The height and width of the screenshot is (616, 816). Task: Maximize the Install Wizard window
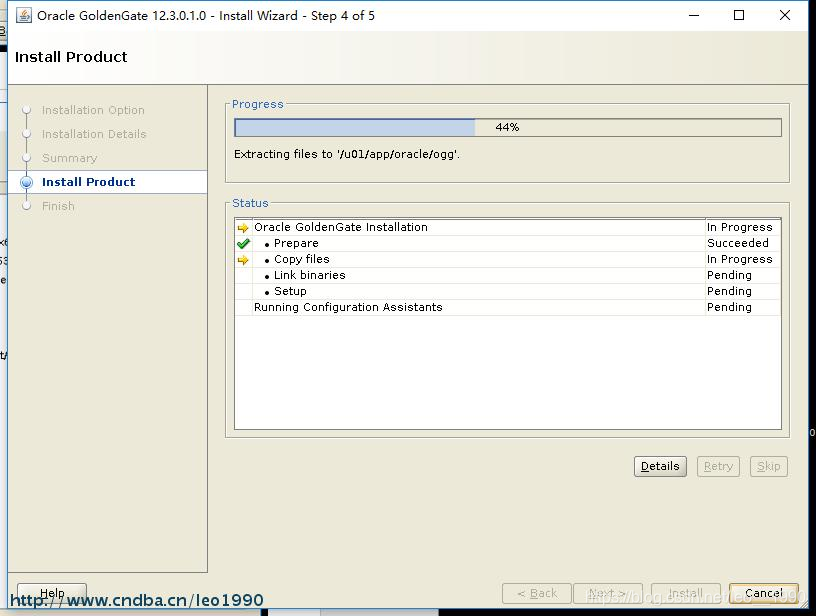click(738, 16)
